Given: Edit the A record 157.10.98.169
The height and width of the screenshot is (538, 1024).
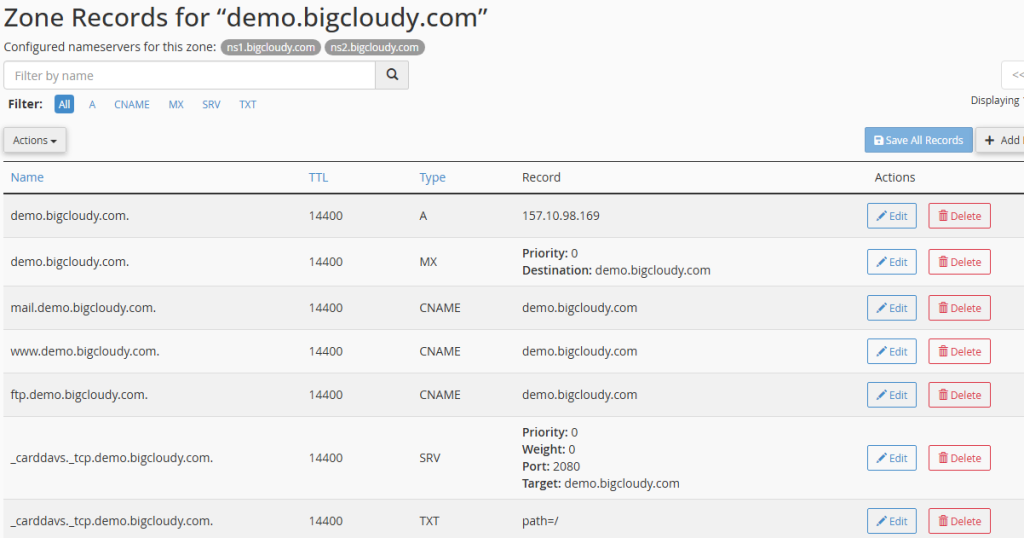Looking at the screenshot, I should tap(891, 216).
